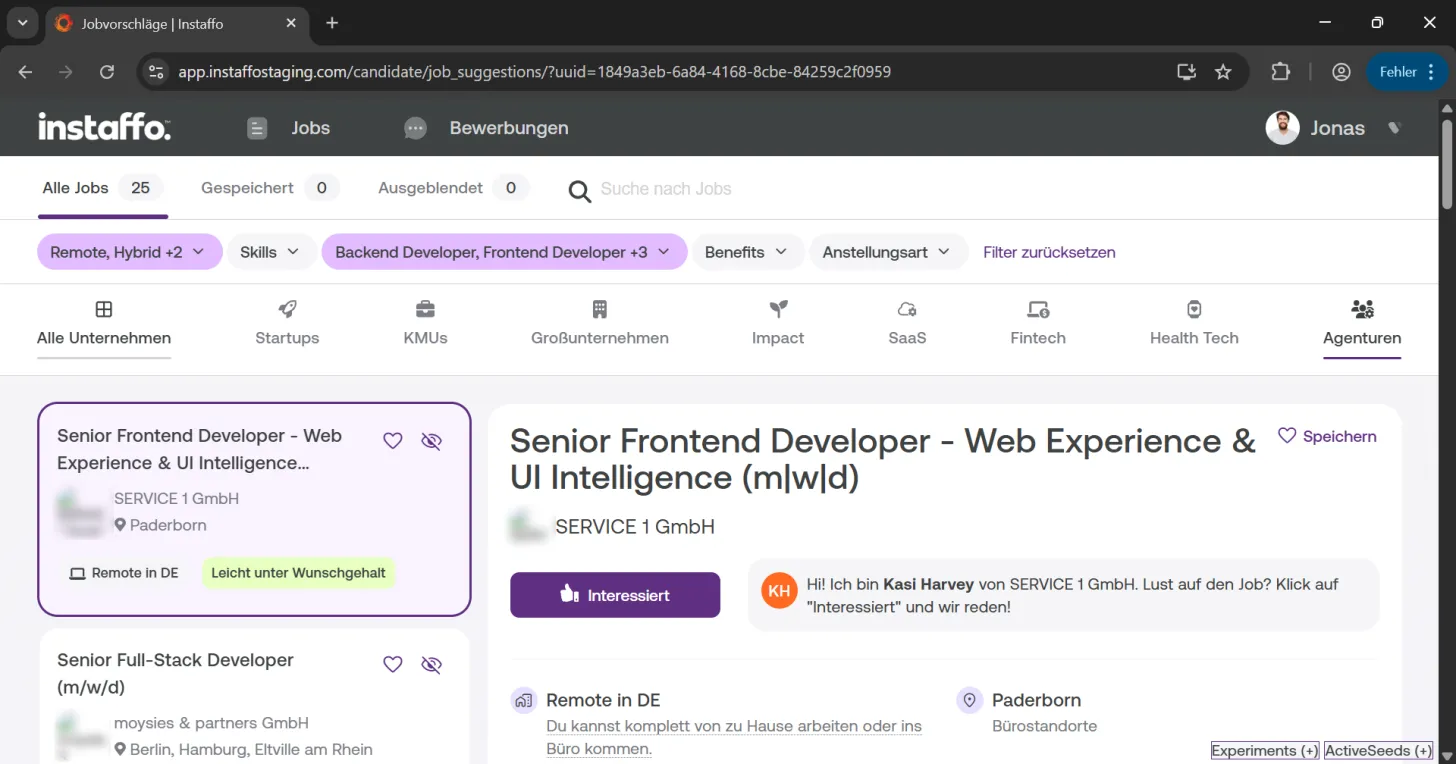This screenshot has width=1456, height=764.
Task: Open a new browser tab
Action: click(332, 23)
